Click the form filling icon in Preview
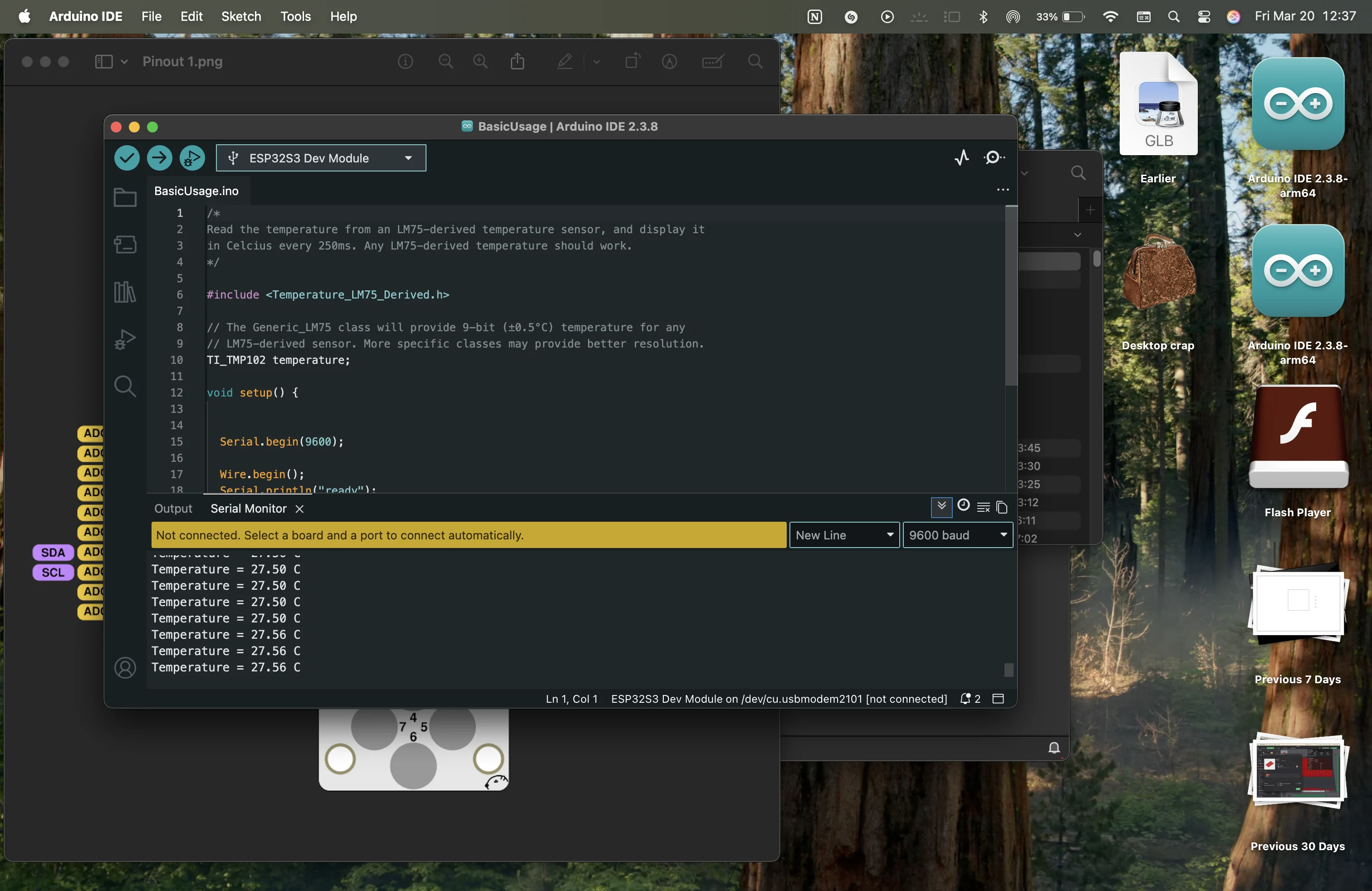Screen dimensions: 1372x891 tap(713, 61)
